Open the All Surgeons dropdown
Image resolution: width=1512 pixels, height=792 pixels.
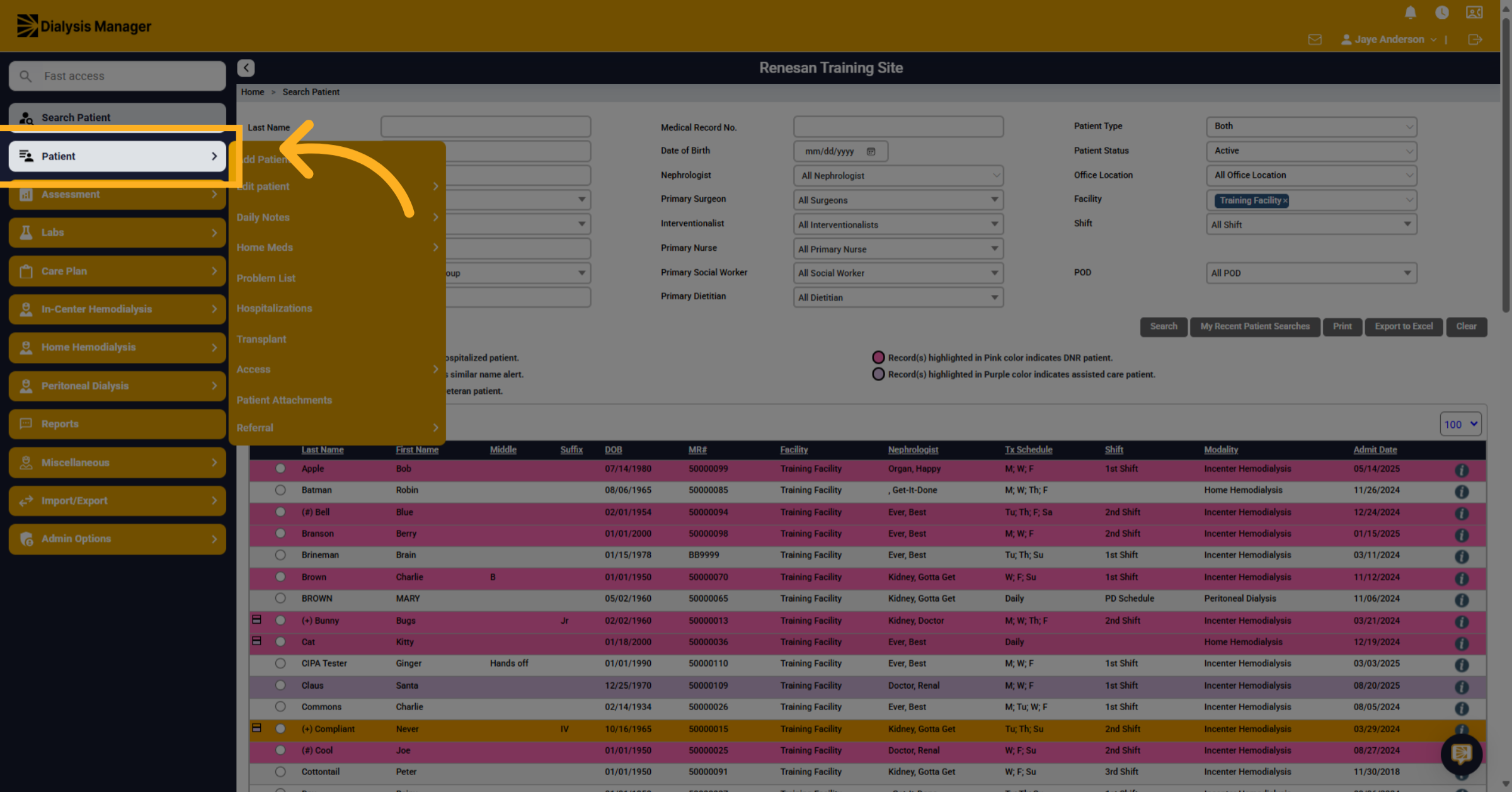[898, 200]
